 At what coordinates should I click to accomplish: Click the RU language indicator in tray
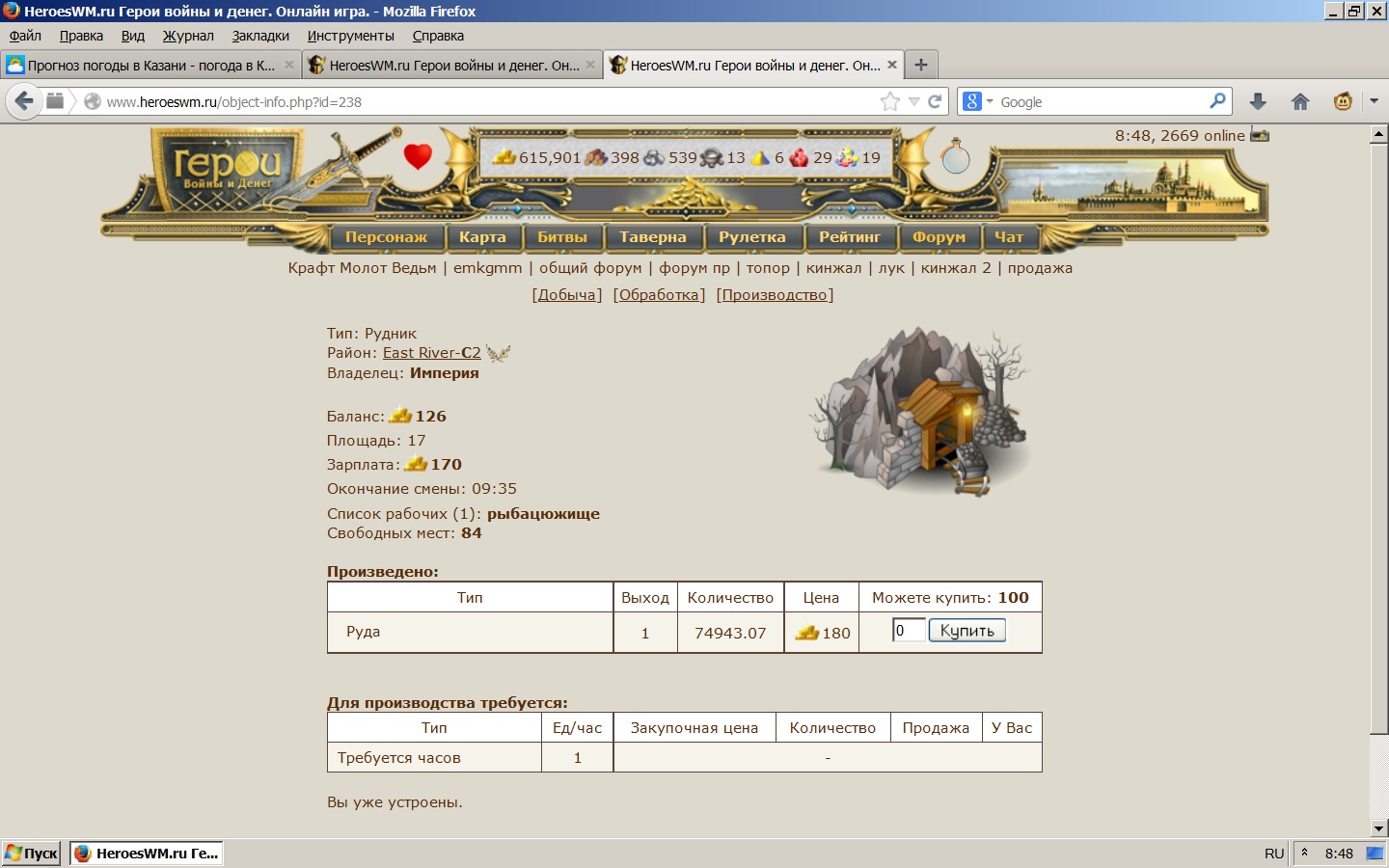(x=1274, y=854)
